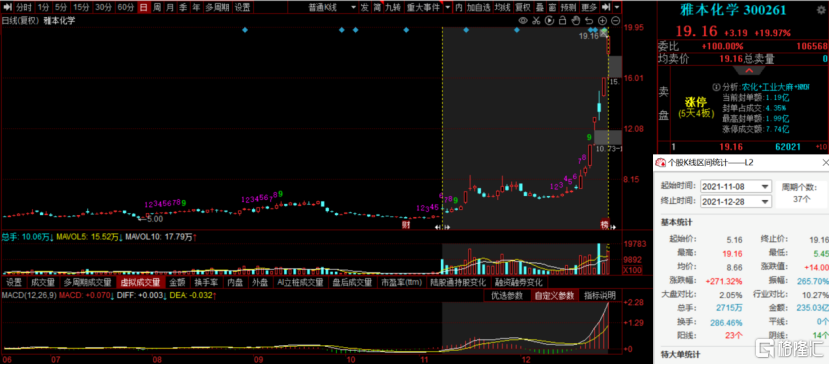Activate the hand pan tool
Image resolution: width=830 pixels, height=365 pixels.
pyautogui.click(x=576, y=21)
